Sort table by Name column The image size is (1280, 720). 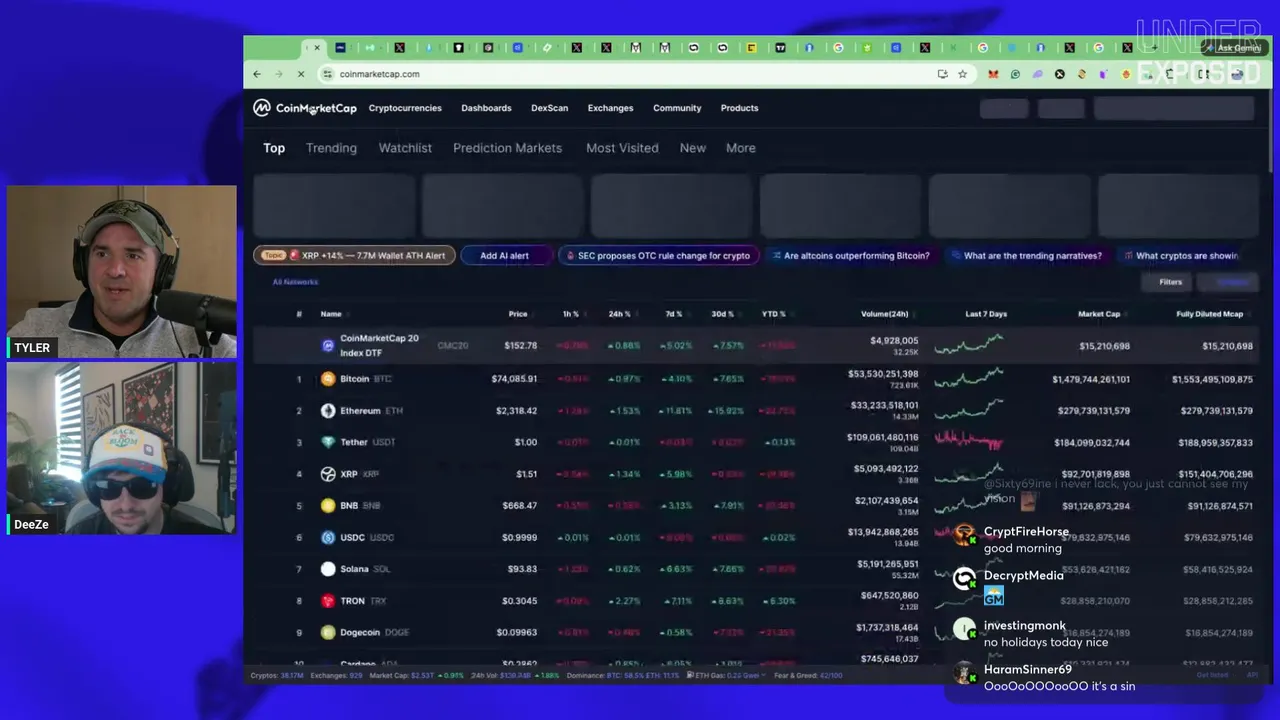(331, 314)
